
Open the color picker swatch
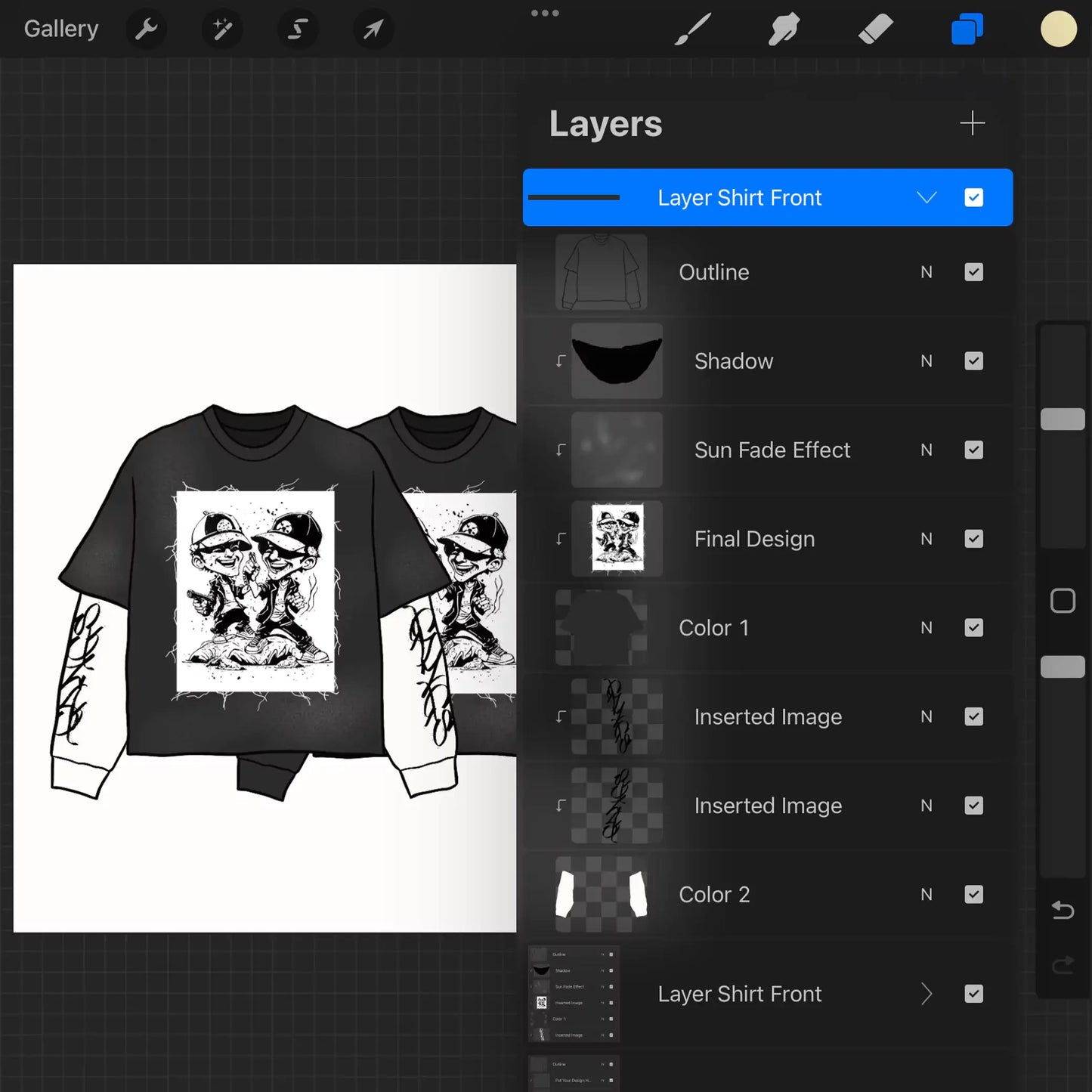[x=1059, y=29]
